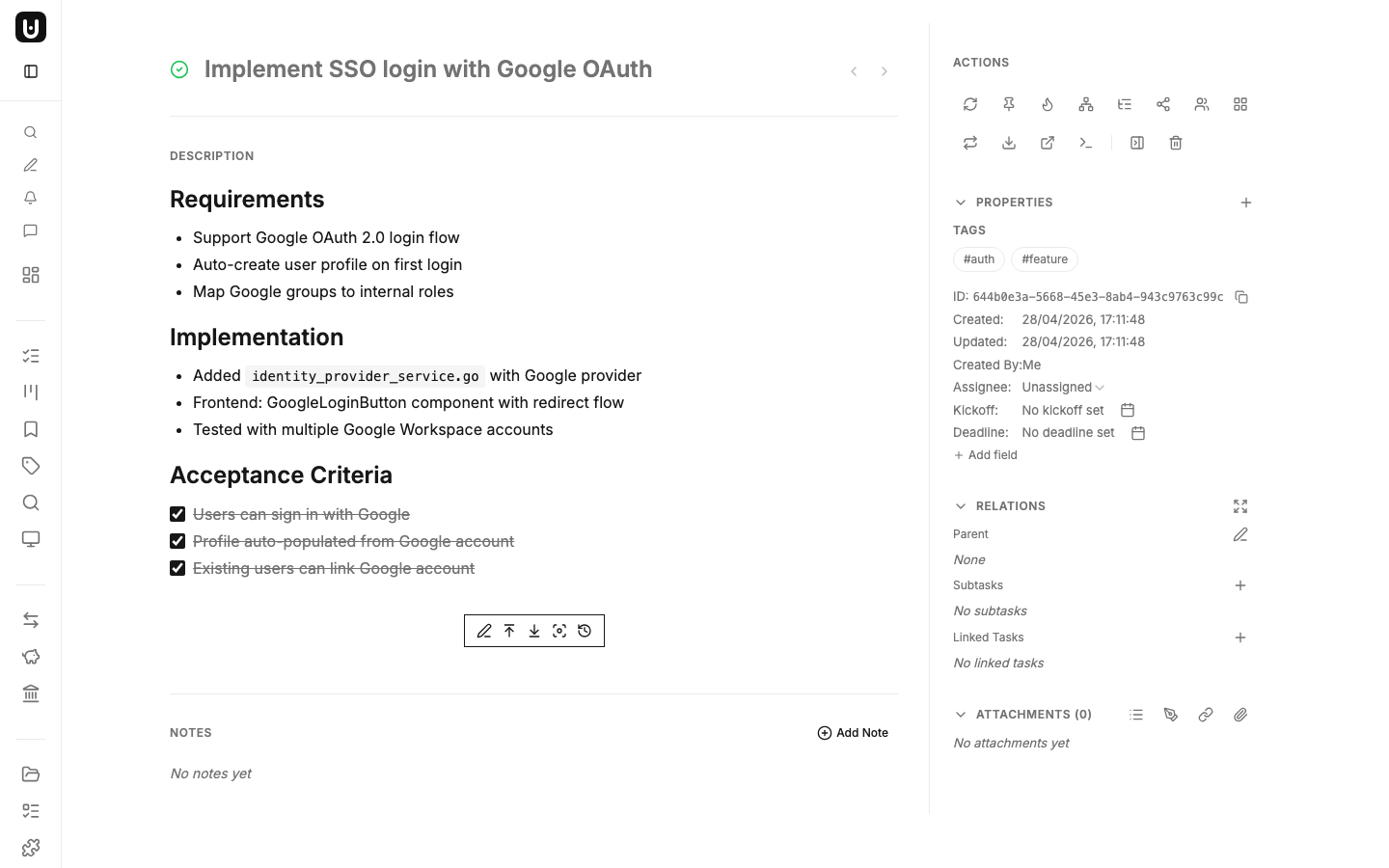1389x868 pixels.
Task: Click the flame icon in Actions
Action: coord(1048,104)
